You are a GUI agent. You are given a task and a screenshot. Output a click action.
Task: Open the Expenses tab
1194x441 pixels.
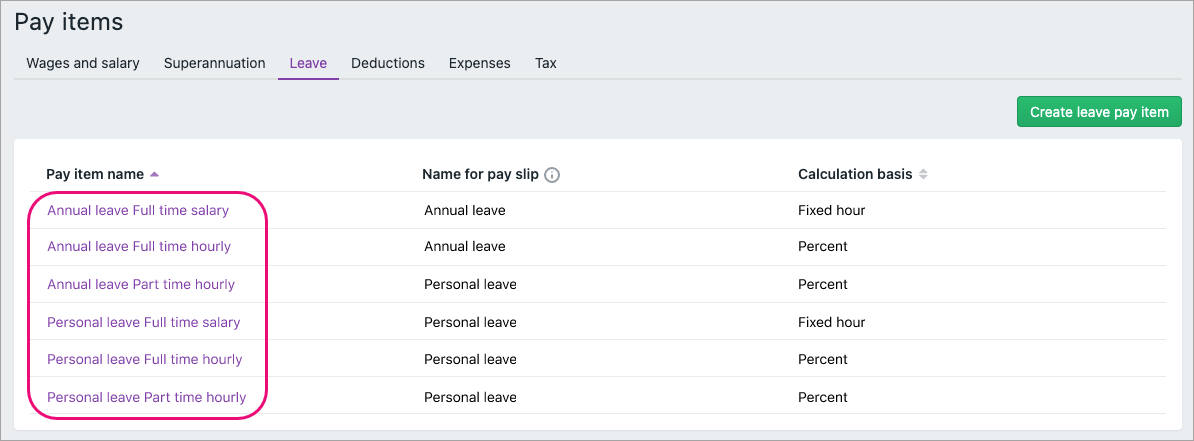pos(480,63)
